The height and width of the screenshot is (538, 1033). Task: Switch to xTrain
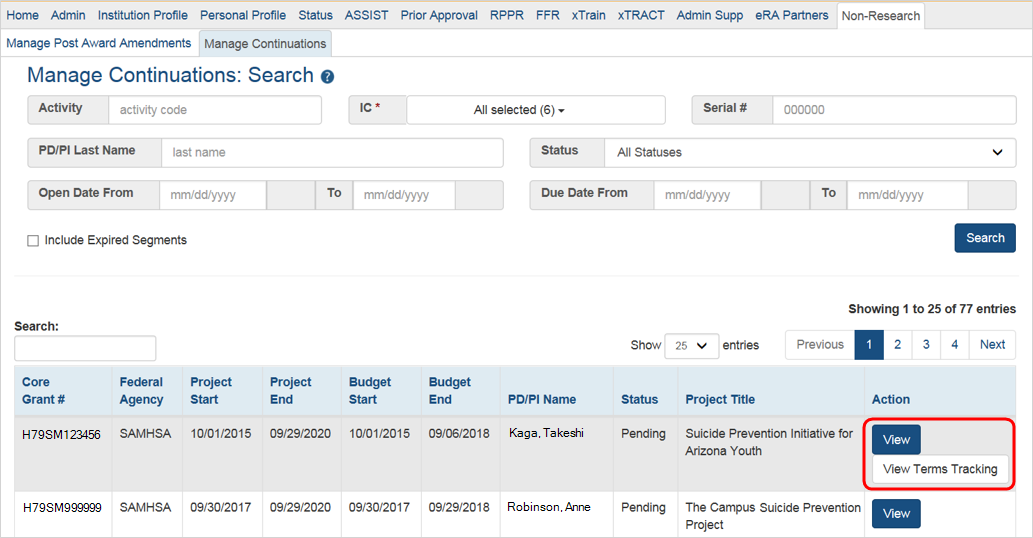[x=588, y=15]
